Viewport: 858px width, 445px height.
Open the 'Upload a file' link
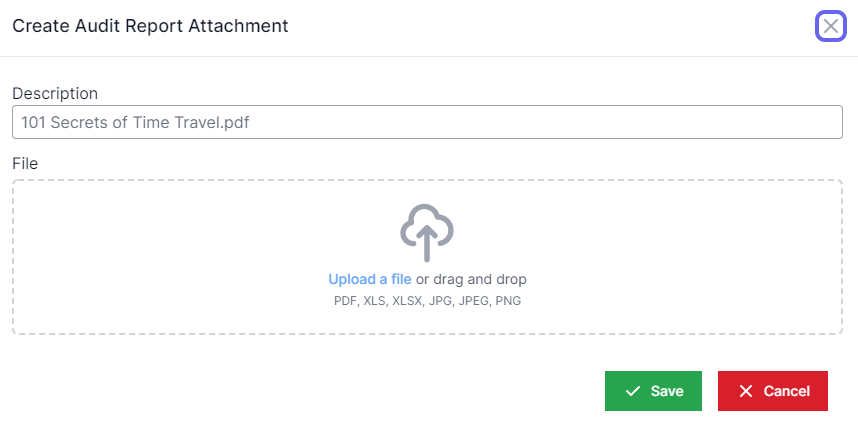pyautogui.click(x=370, y=279)
